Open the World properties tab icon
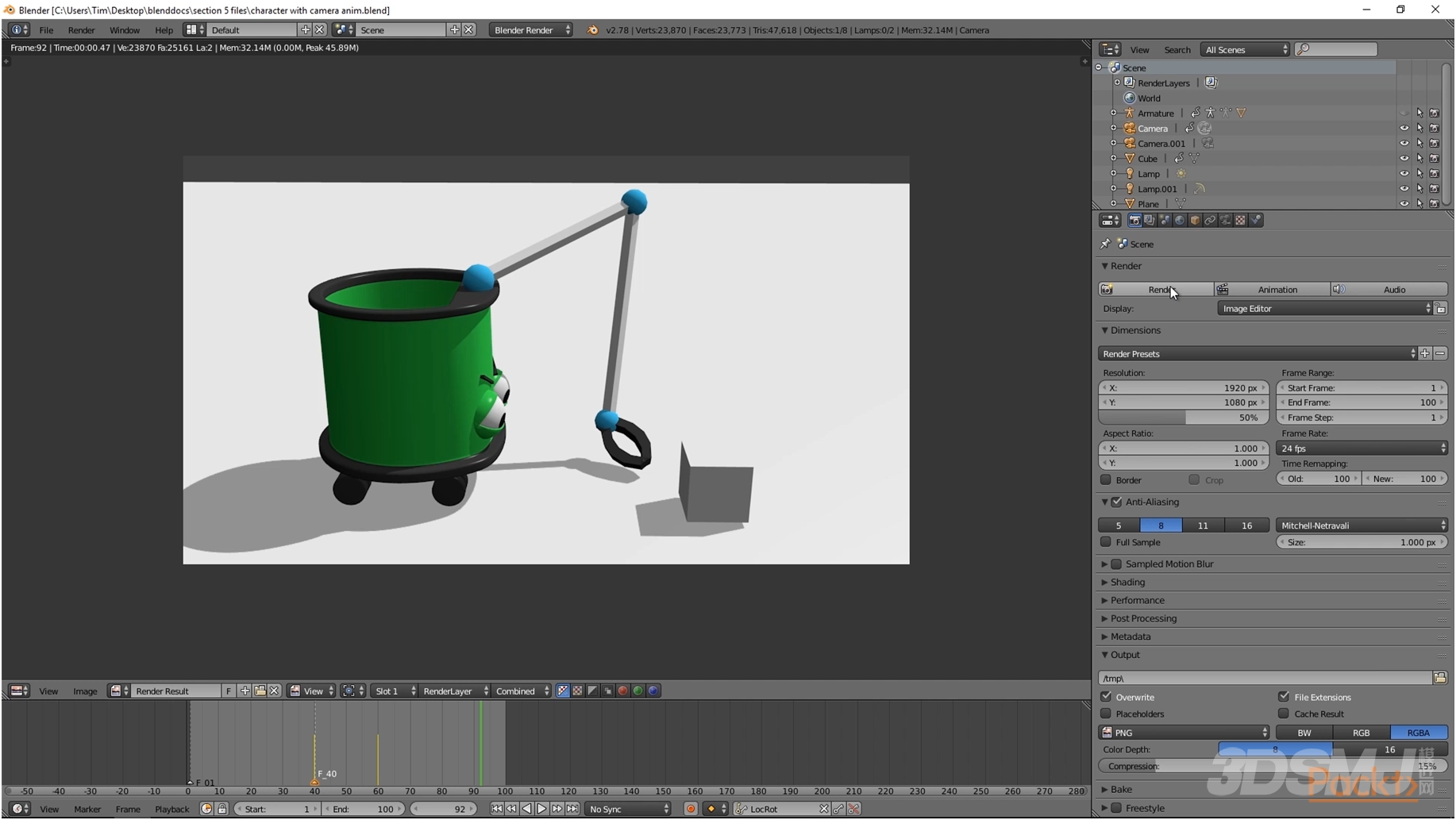The image size is (1456, 820). [x=1180, y=220]
